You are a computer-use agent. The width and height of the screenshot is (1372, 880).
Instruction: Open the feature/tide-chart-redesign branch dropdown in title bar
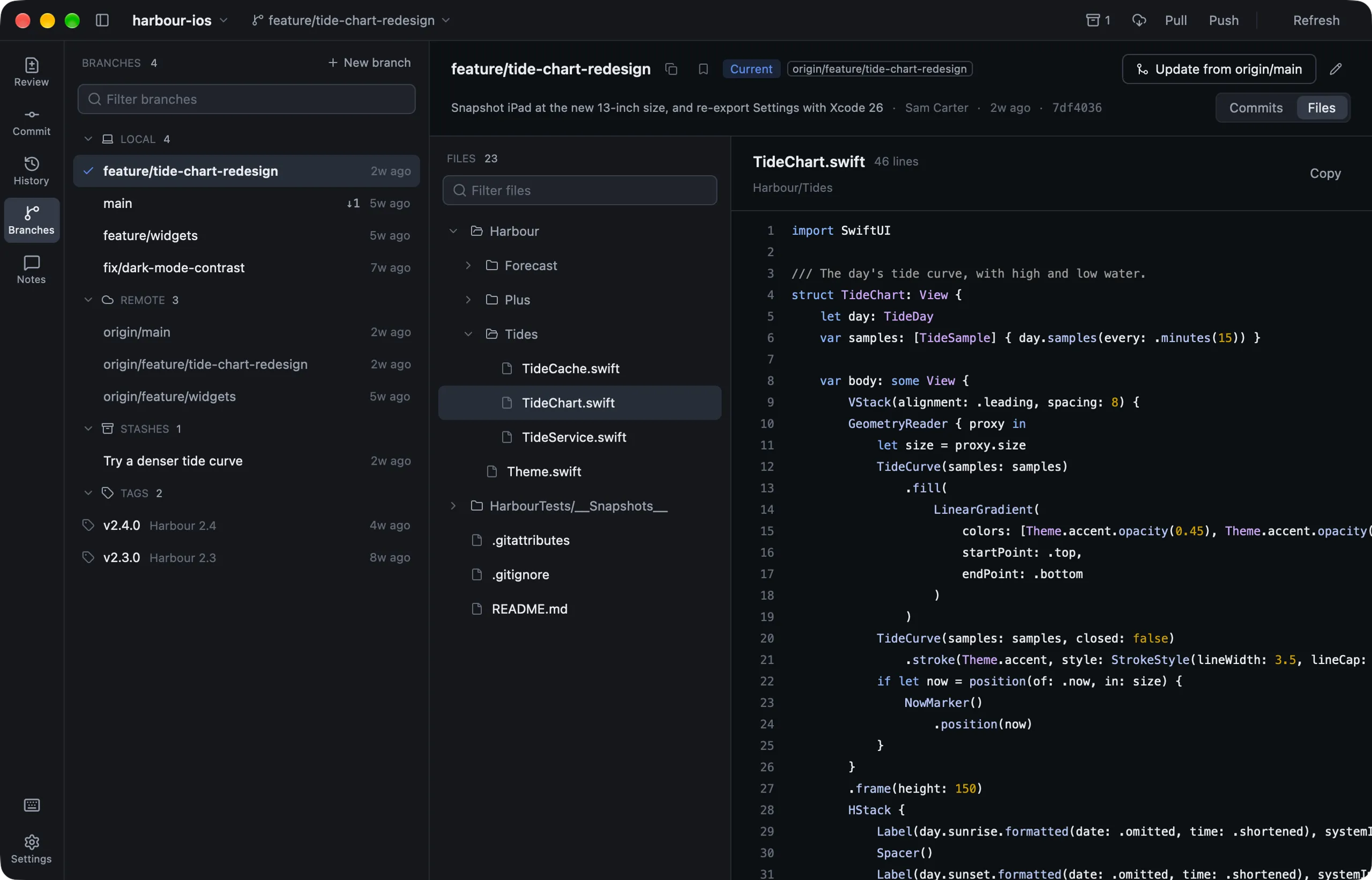point(351,20)
